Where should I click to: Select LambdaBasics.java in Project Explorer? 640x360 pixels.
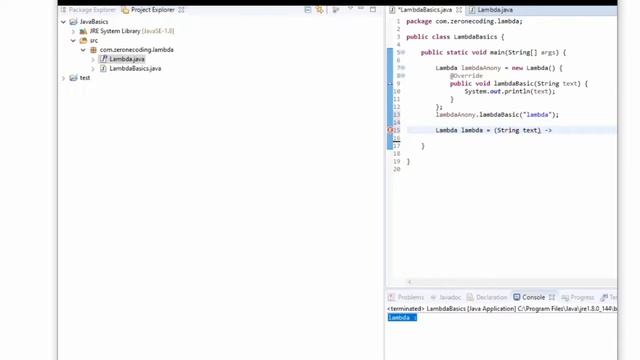click(135, 69)
